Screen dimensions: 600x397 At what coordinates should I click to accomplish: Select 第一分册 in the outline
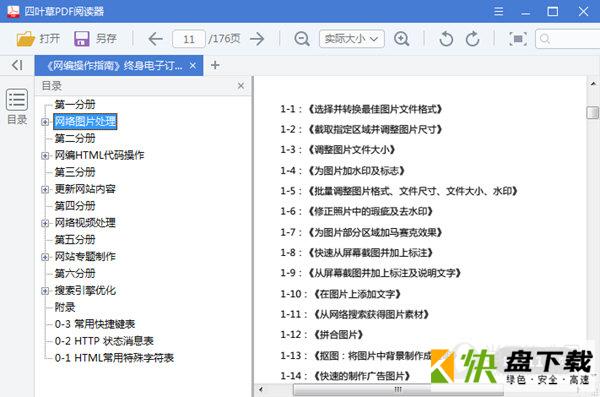pos(75,105)
